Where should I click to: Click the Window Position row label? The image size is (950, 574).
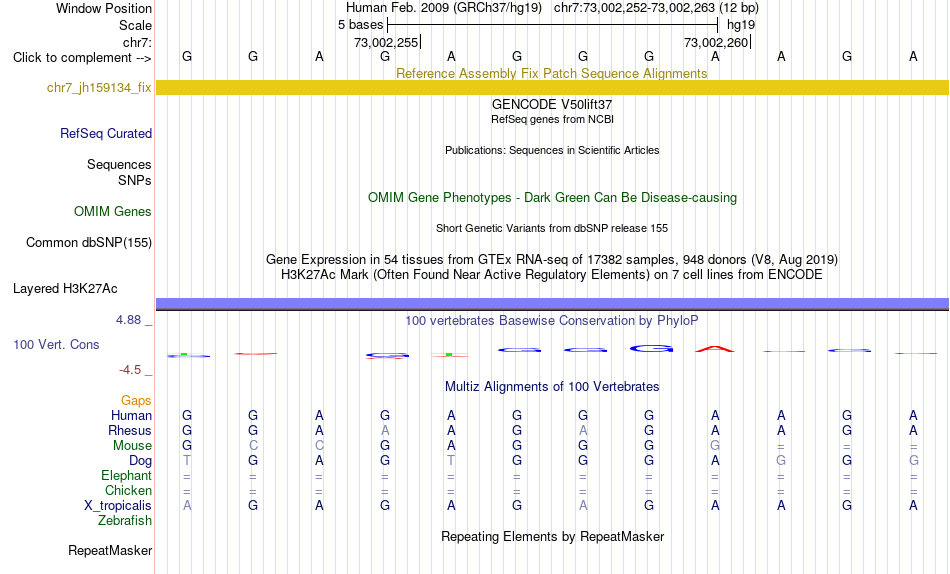104,8
